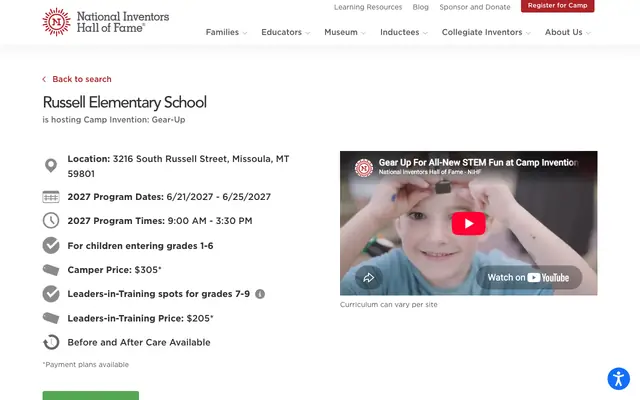The image size is (640, 400).
Task: Open Sponsor and Donate link
Action: tap(475, 7)
